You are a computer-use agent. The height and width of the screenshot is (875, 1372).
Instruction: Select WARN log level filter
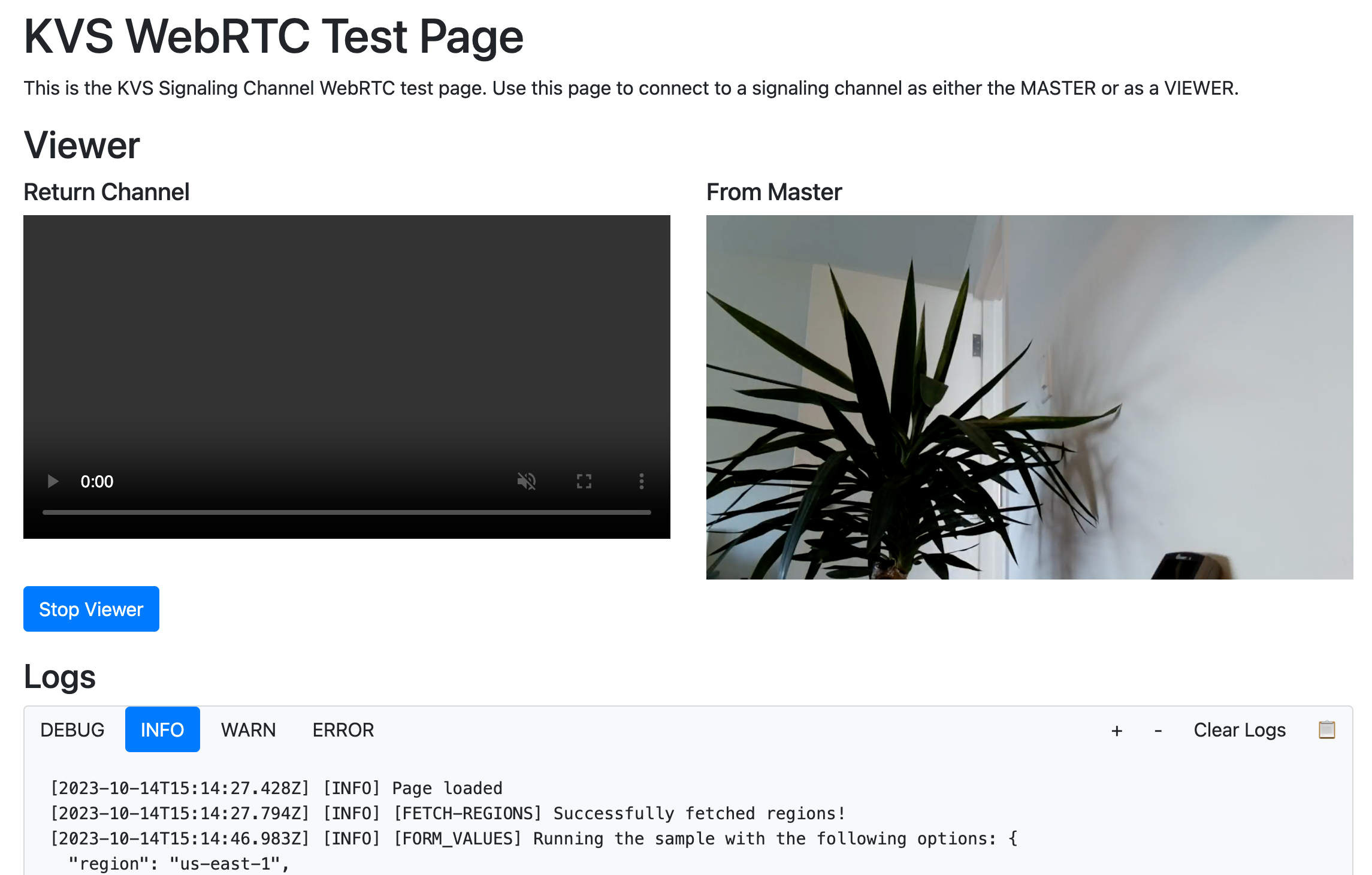pyautogui.click(x=248, y=729)
